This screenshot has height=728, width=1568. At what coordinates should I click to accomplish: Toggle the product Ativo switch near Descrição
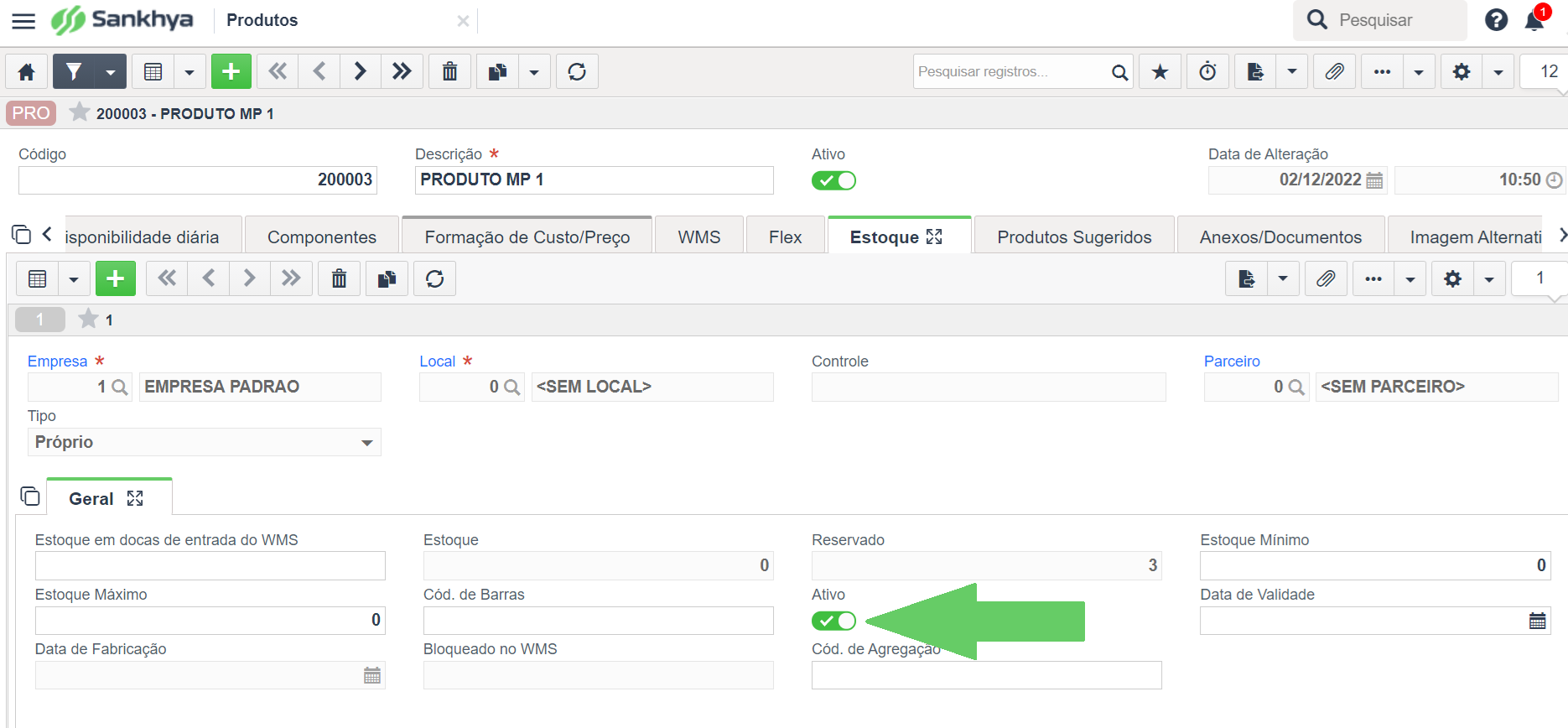click(x=833, y=180)
